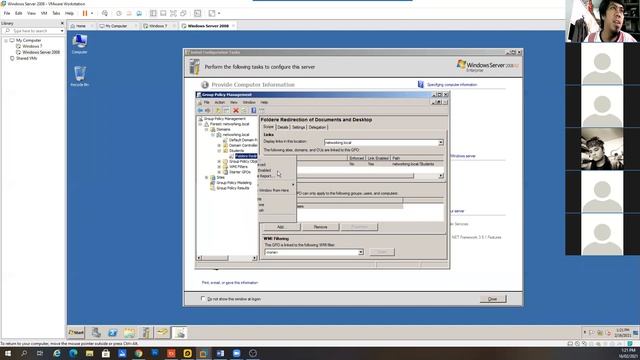Switch to the Settings tab of the GPO
Screen dimensions: 640x360
(x=298, y=127)
